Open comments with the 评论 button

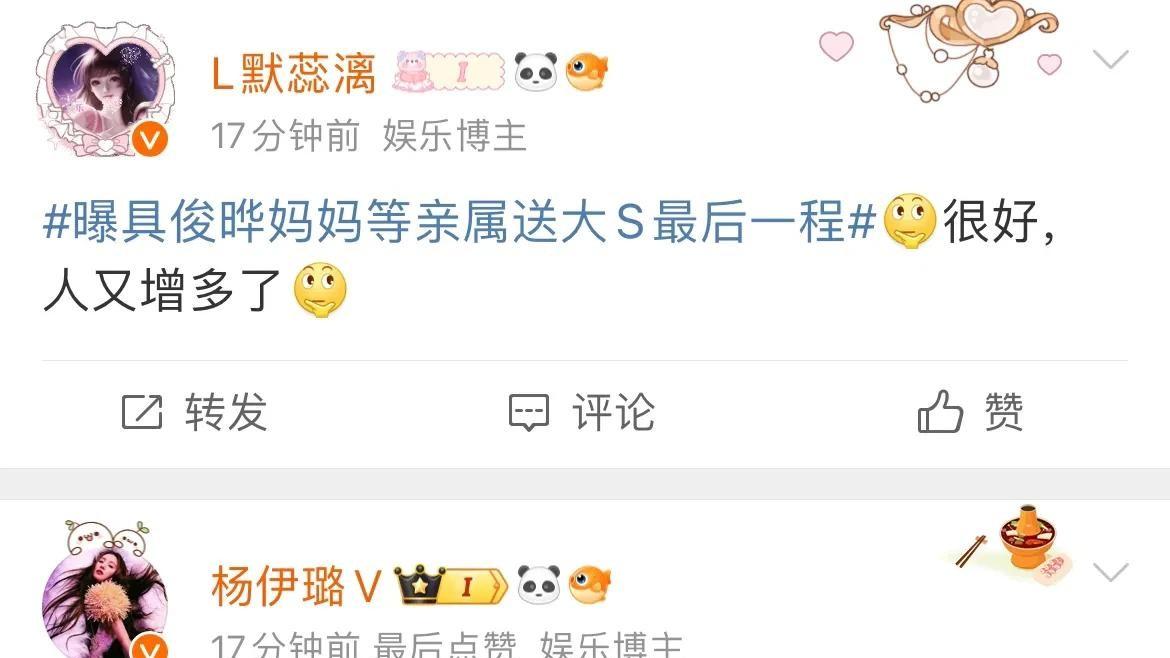(581, 413)
